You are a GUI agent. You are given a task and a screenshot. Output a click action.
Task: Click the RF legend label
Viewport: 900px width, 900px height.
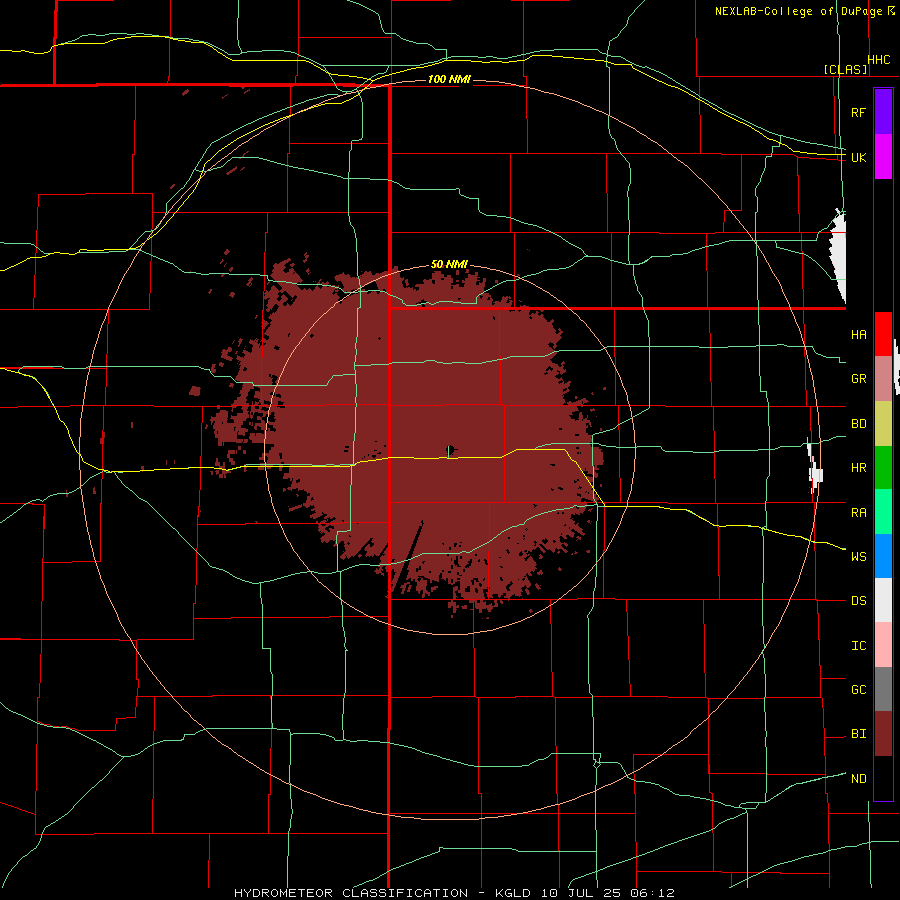(858, 112)
